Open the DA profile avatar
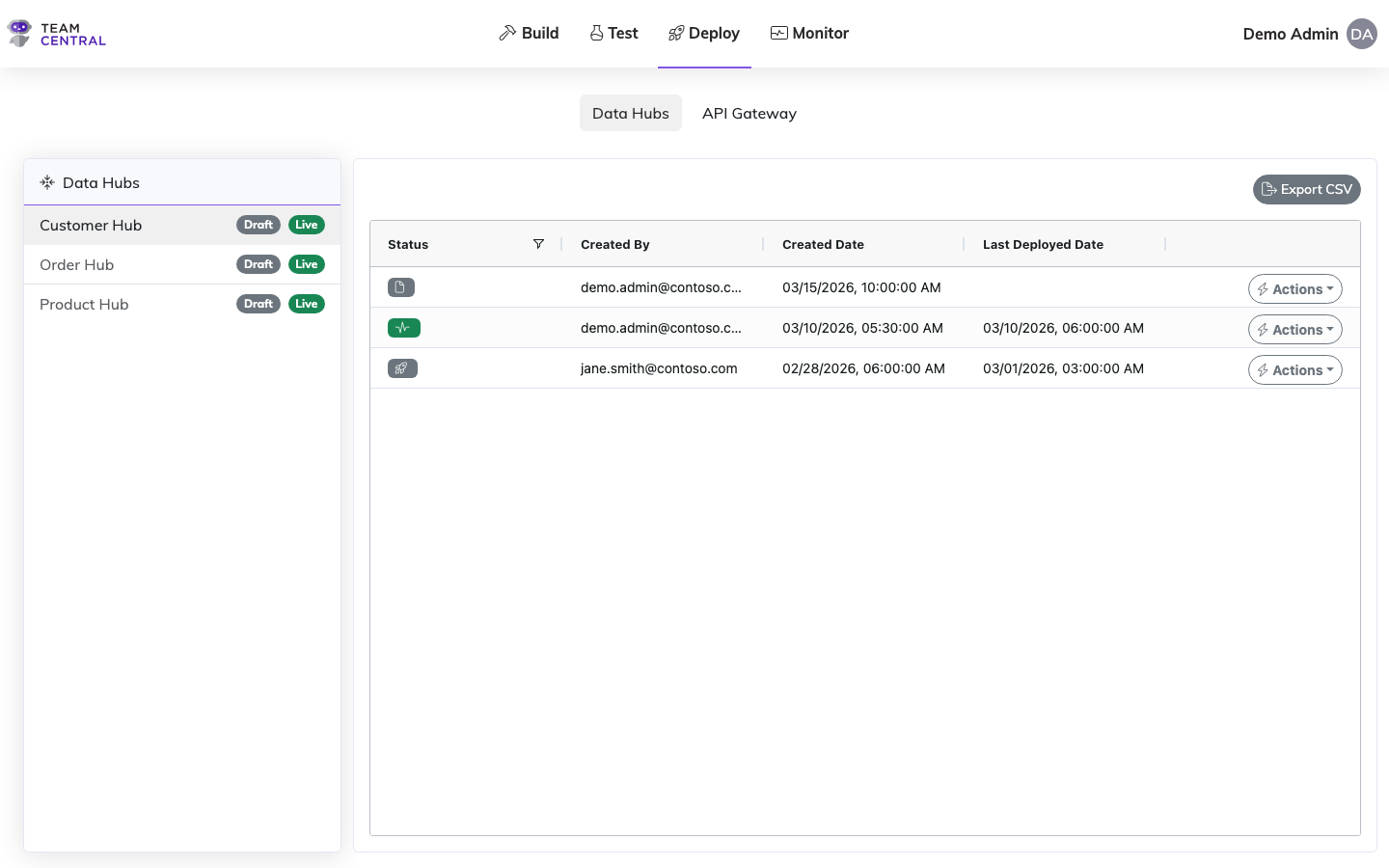1389x868 pixels. (1362, 34)
